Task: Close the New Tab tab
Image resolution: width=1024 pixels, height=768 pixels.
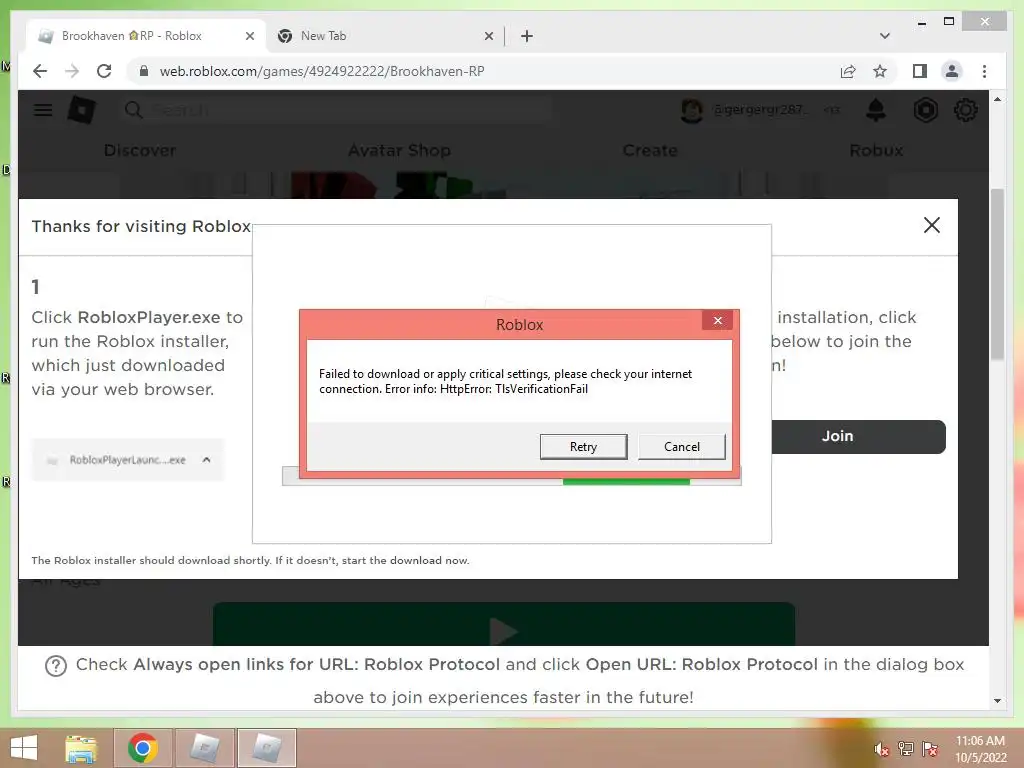Action: pyautogui.click(x=488, y=36)
